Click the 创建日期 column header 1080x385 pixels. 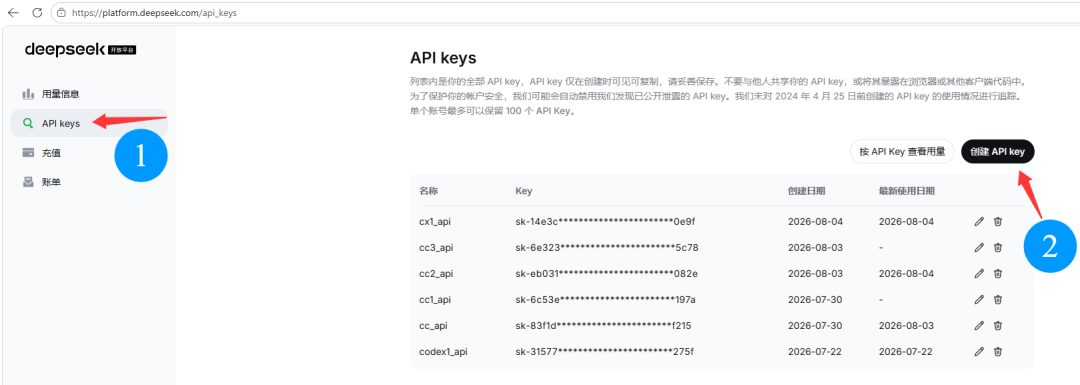click(807, 191)
